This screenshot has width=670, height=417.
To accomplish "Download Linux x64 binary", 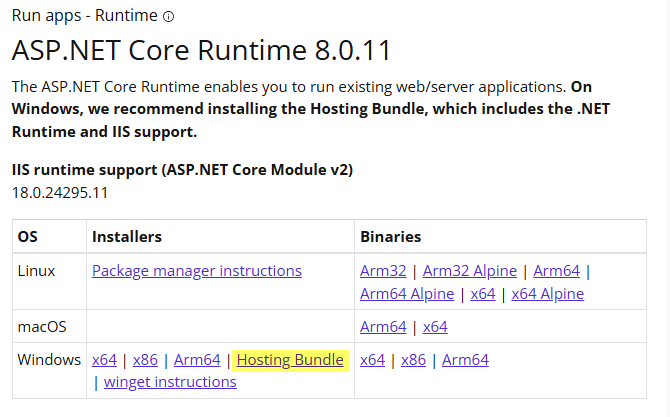I will (483, 294).
